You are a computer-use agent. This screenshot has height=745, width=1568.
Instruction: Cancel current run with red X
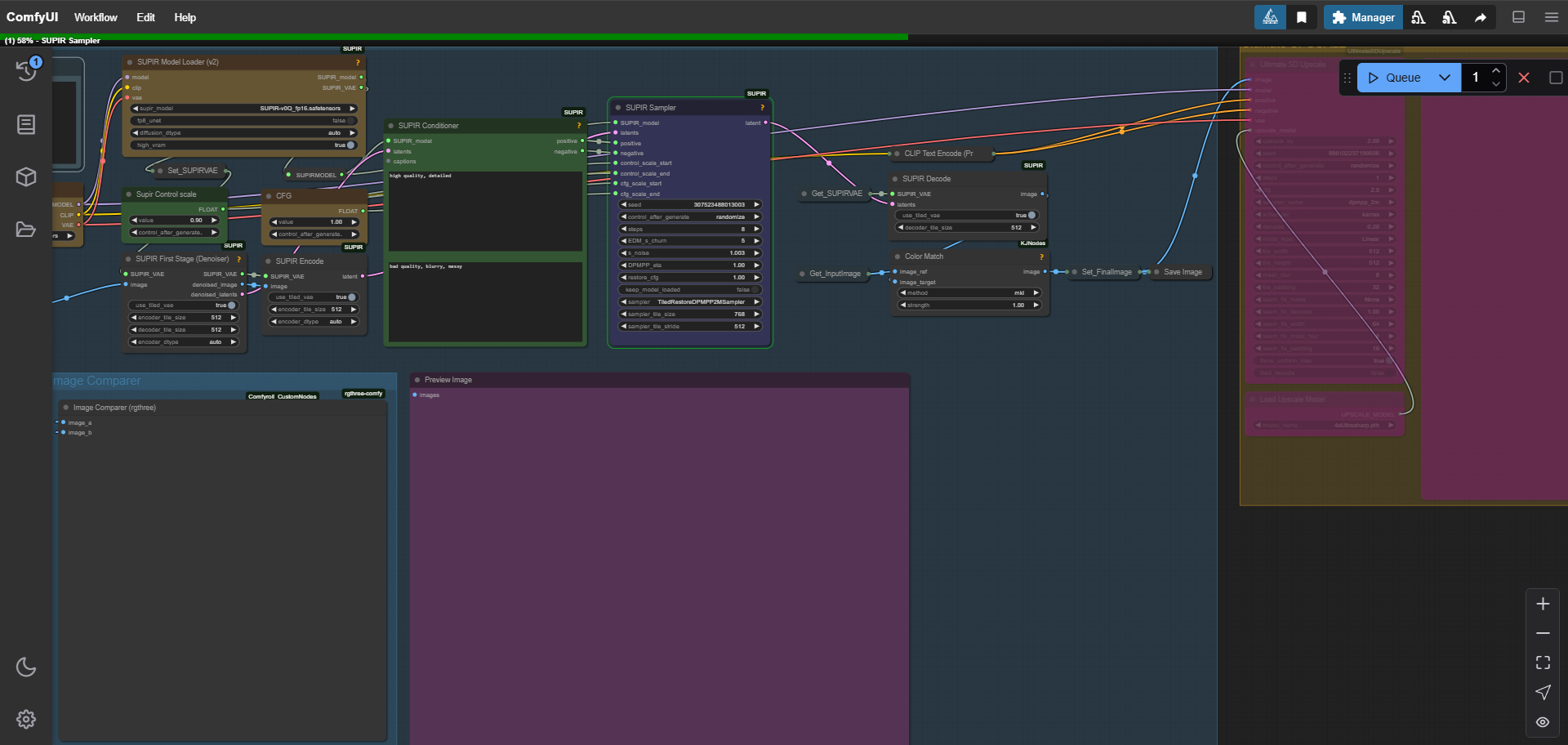1524,78
